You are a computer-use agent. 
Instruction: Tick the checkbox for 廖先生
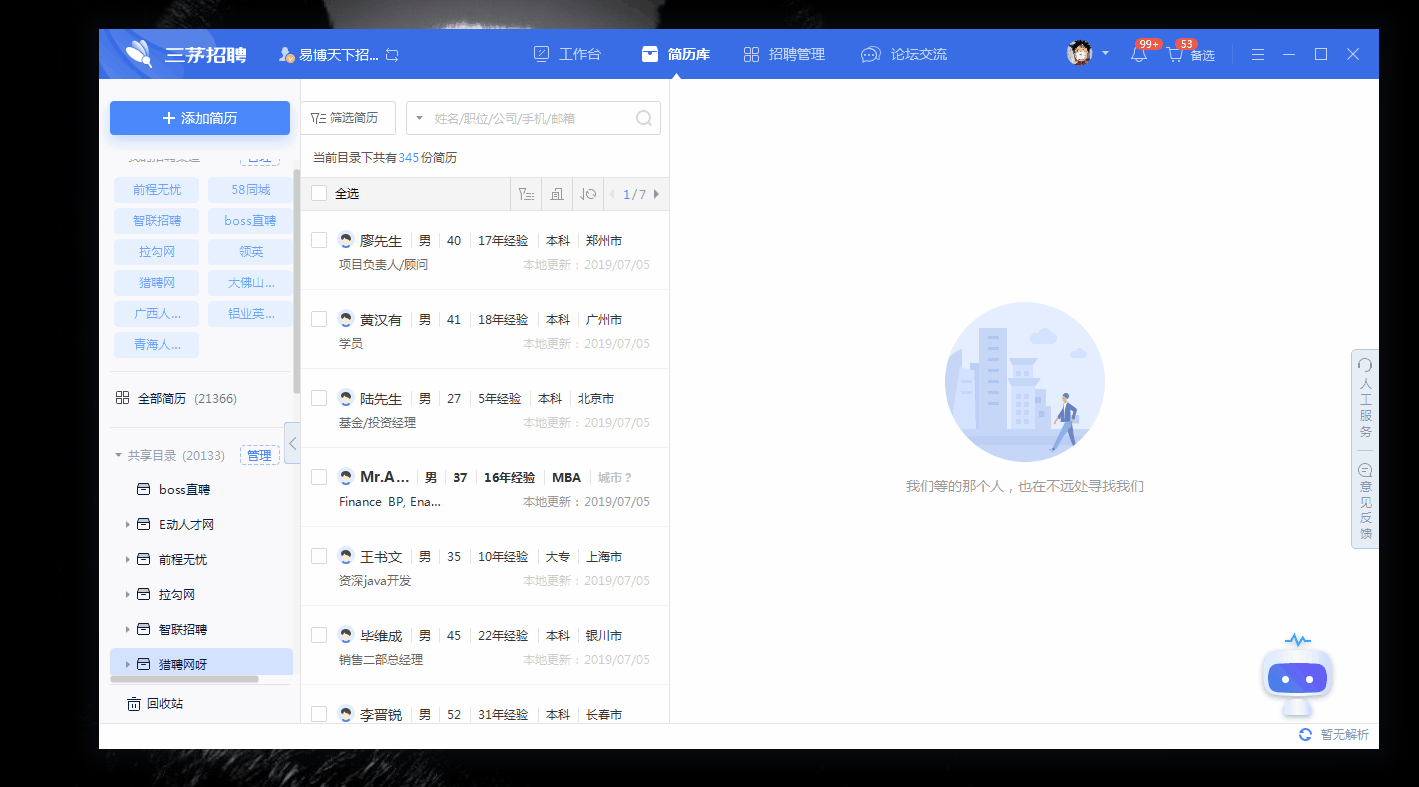pyautogui.click(x=319, y=240)
